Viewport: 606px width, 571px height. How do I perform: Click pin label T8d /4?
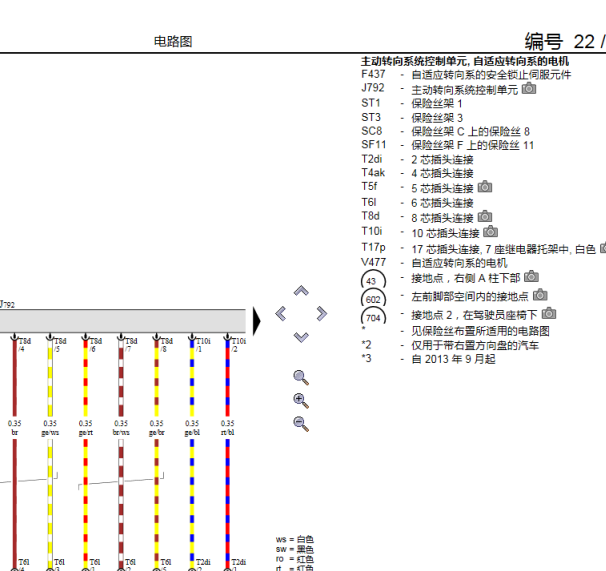click(24, 345)
